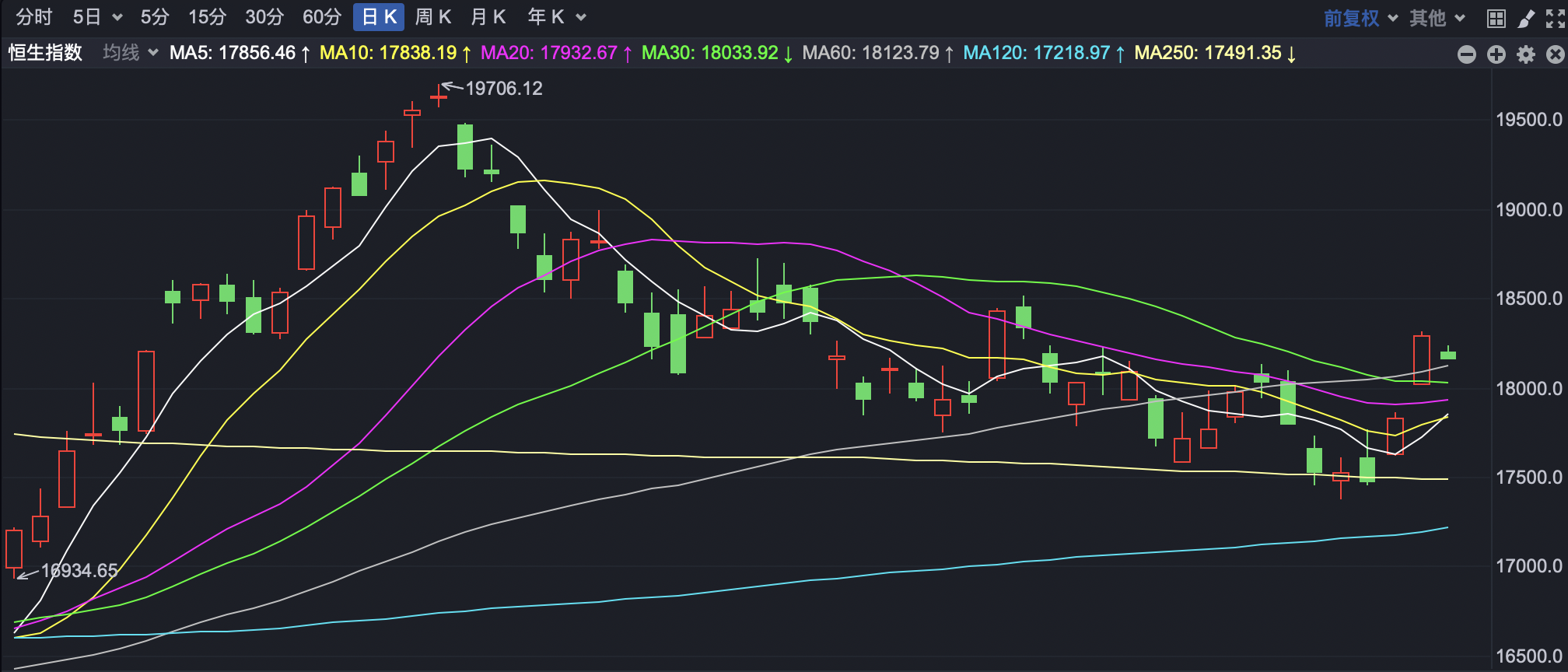Click the 19706.12 high price label
The width and height of the screenshot is (1568, 672).
pyautogui.click(x=504, y=89)
